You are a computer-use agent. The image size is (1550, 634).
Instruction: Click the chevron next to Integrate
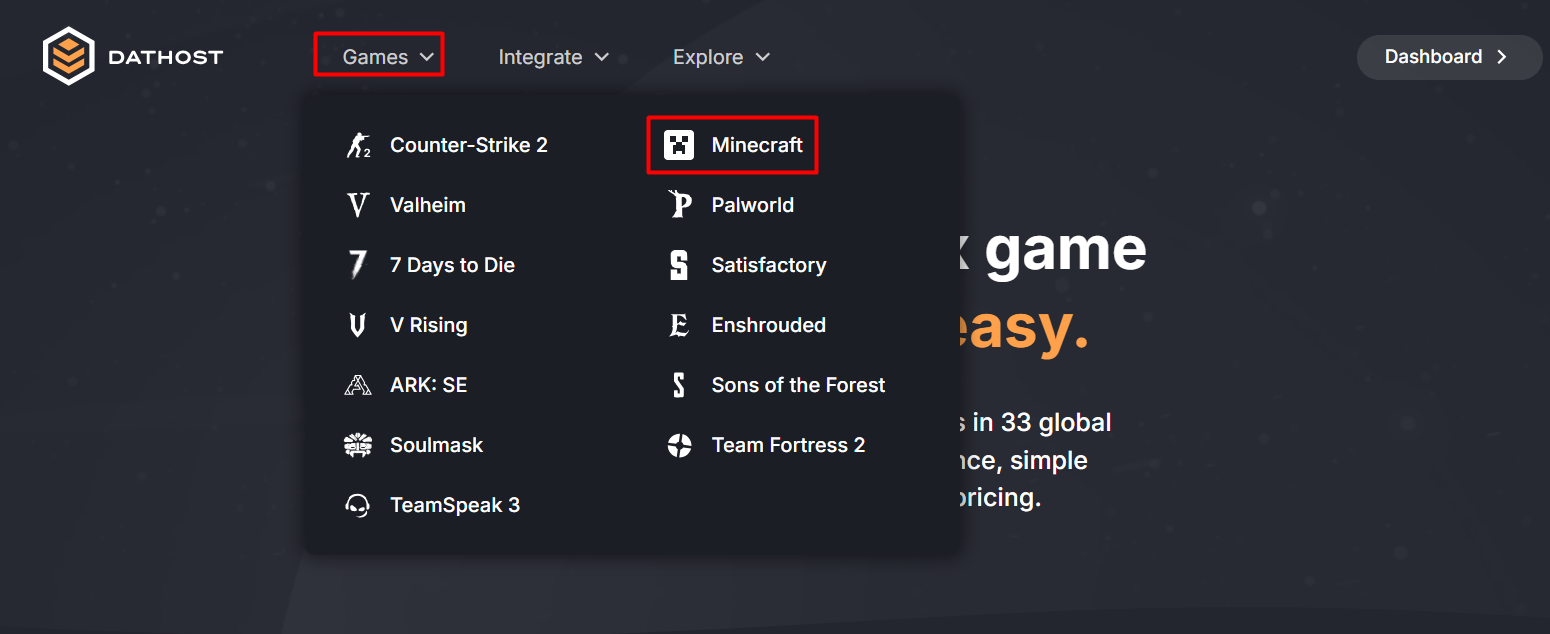pyautogui.click(x=602, y=57)
